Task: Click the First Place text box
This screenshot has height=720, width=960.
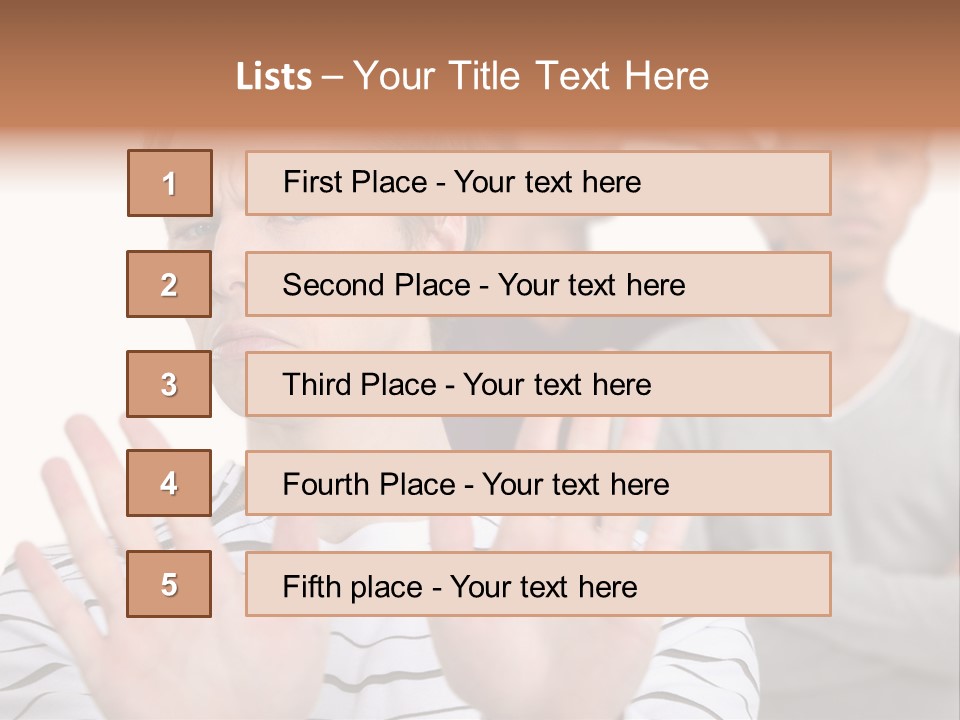Action: (x=538, y=183)
